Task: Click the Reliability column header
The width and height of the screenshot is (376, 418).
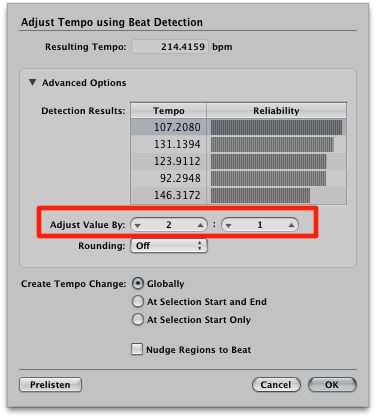Action: [x=276, y=111]
